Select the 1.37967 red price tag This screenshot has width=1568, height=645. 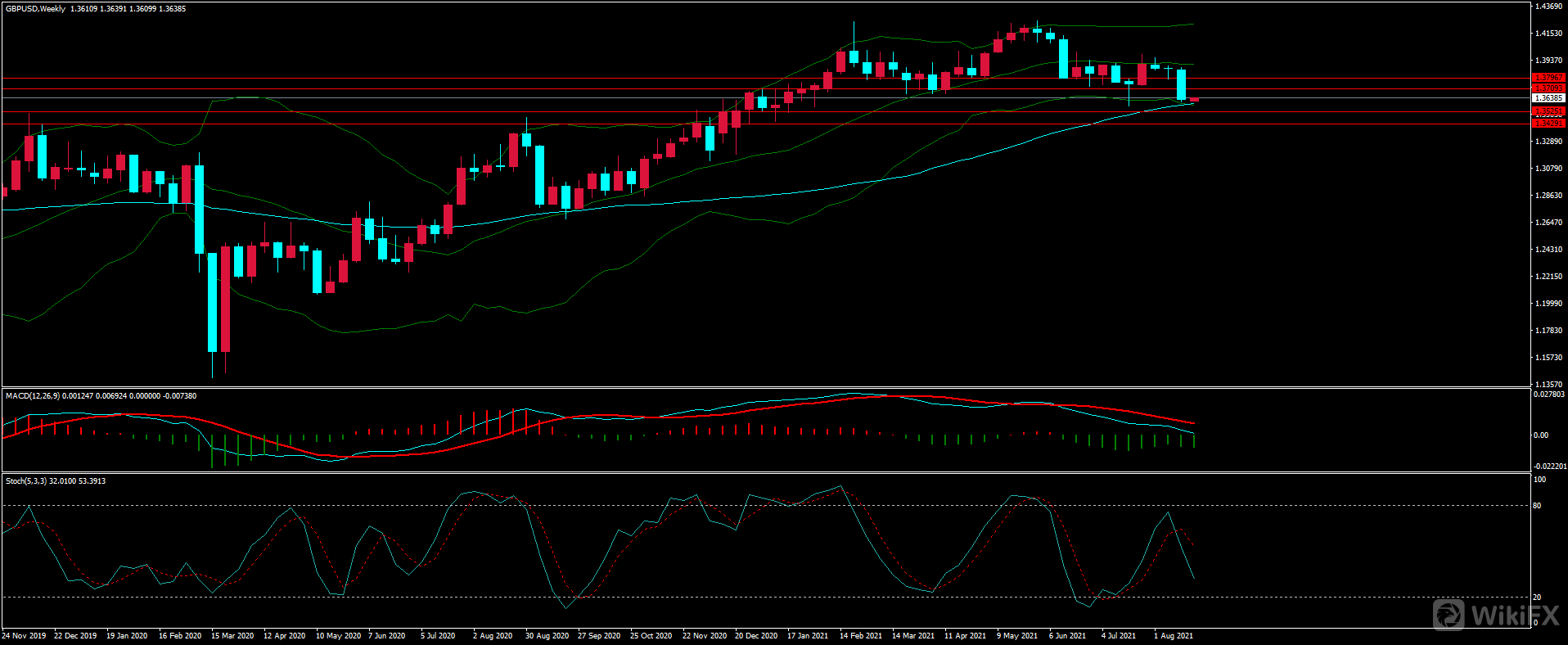tap(1548, 78)
